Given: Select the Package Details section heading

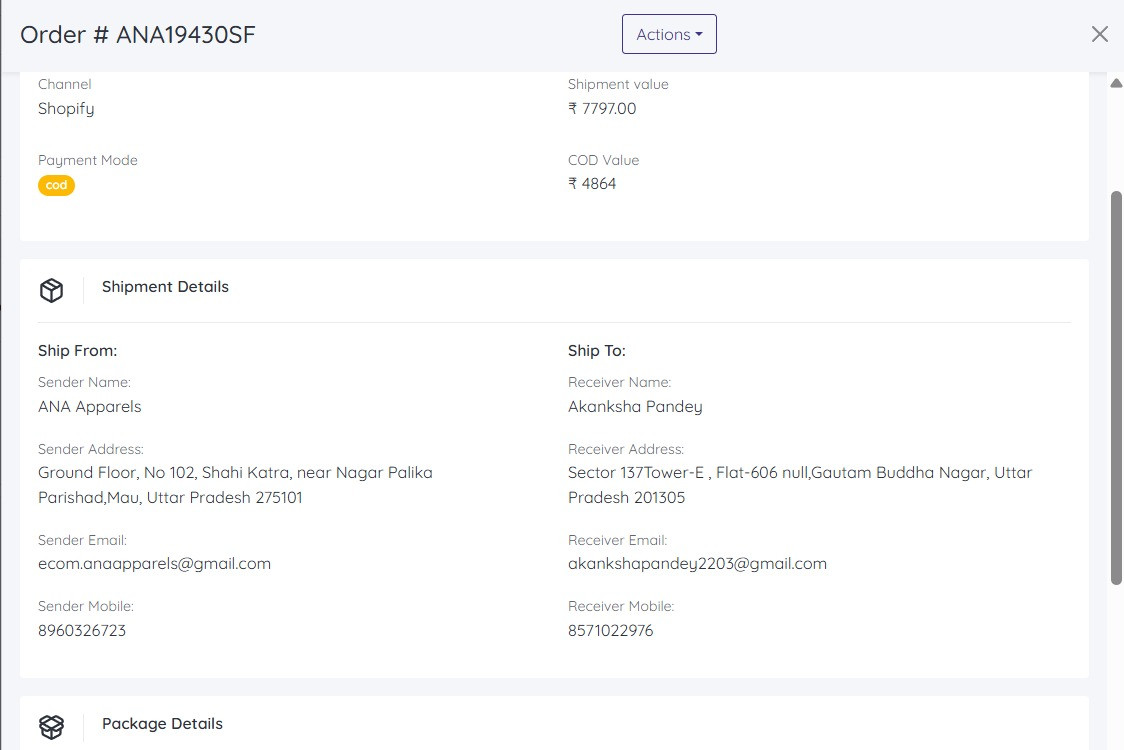Looking at the screenshot, I should (x=162, y=724).
